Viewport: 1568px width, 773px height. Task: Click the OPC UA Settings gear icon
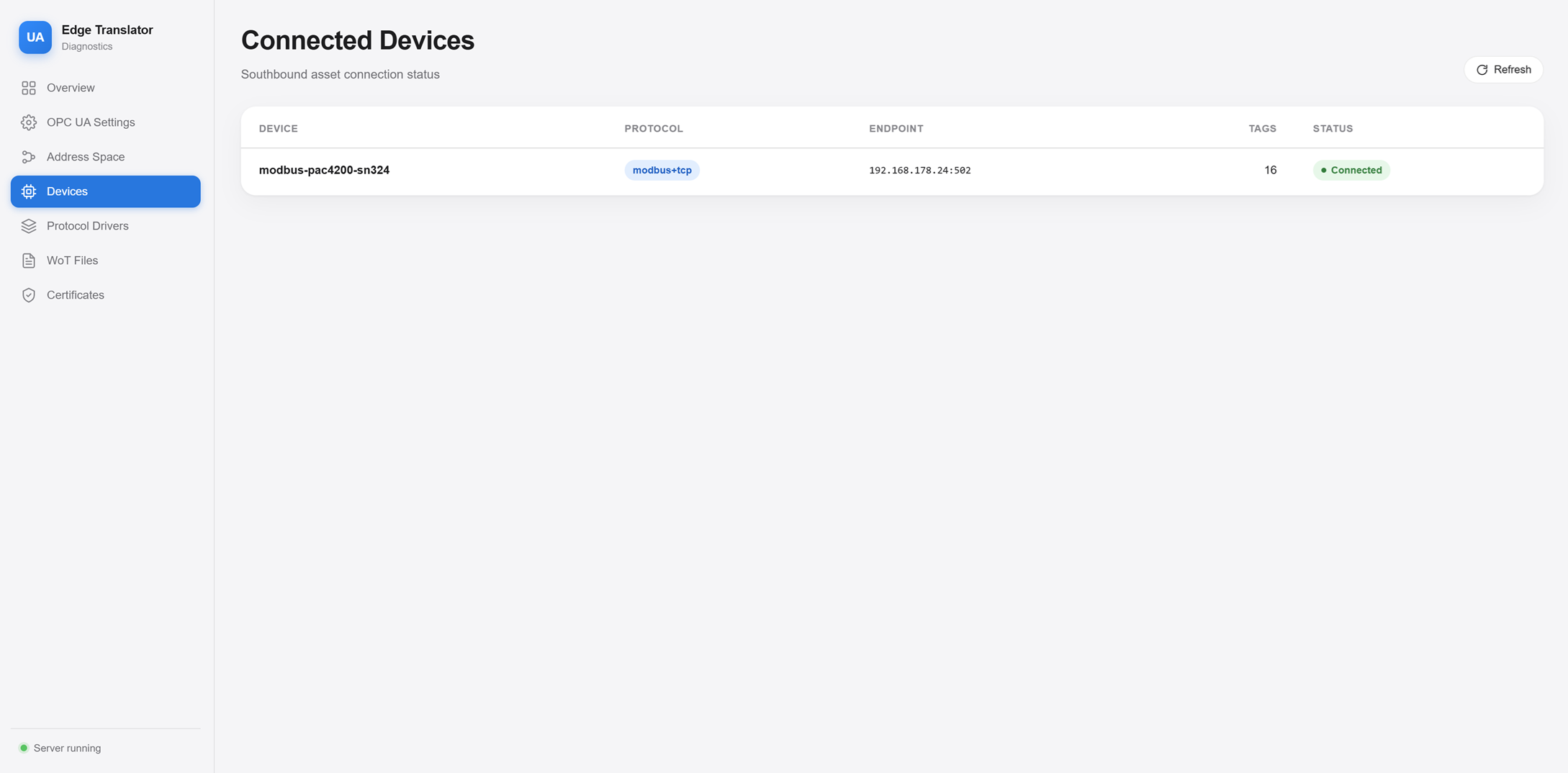pyautogui.click(x=29, y=122)
